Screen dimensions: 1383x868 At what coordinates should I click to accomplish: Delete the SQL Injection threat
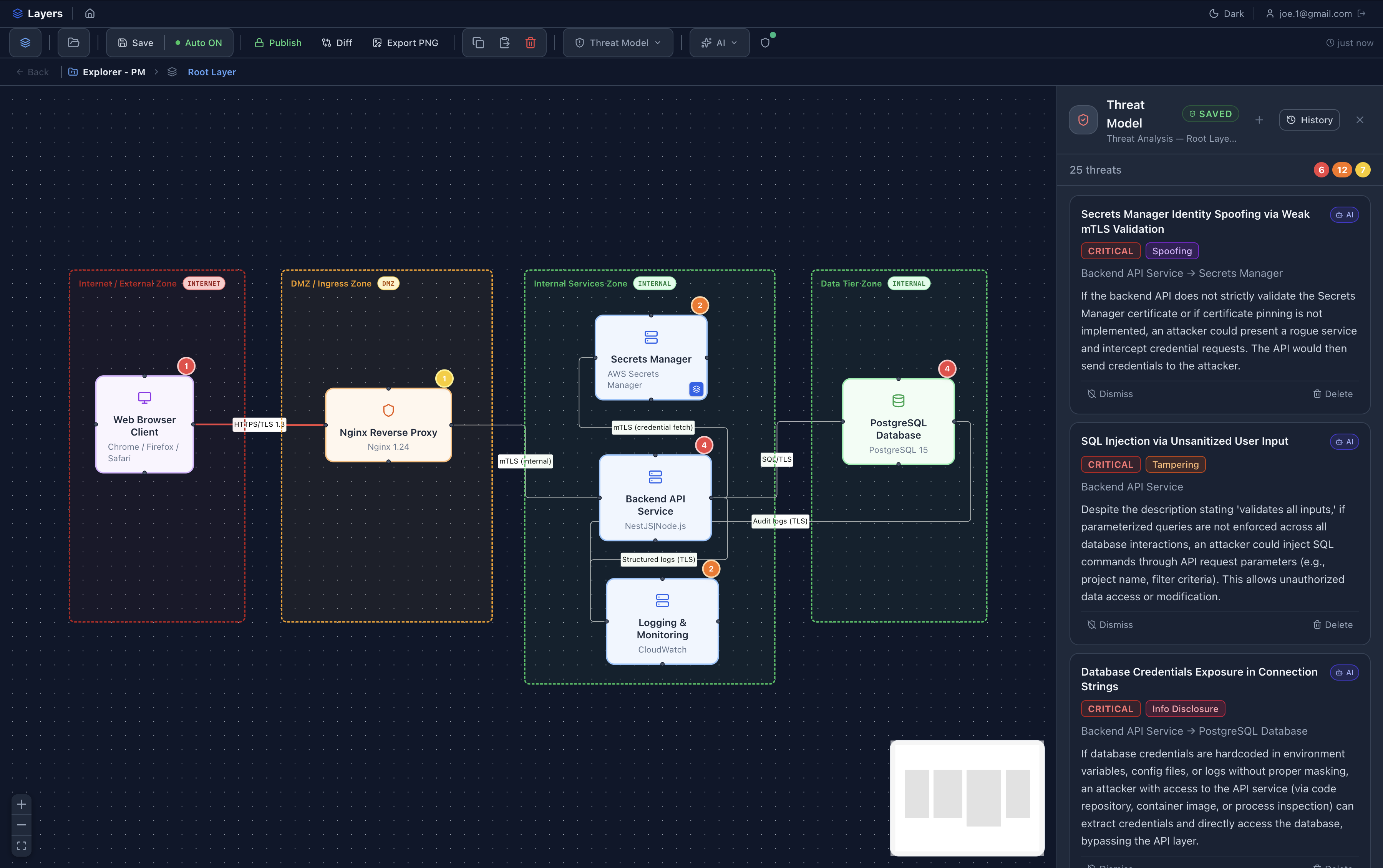click(x=1332, y=624)
